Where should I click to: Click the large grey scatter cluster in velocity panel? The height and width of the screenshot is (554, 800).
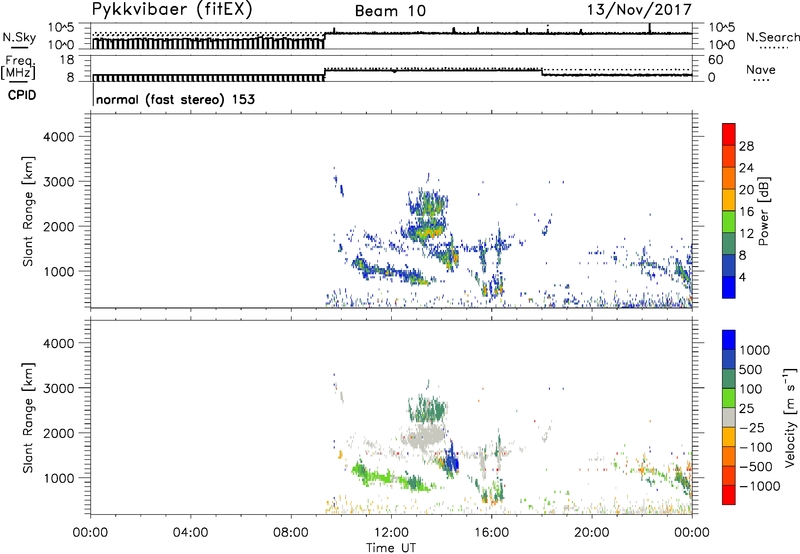click(x=424, y=437)
